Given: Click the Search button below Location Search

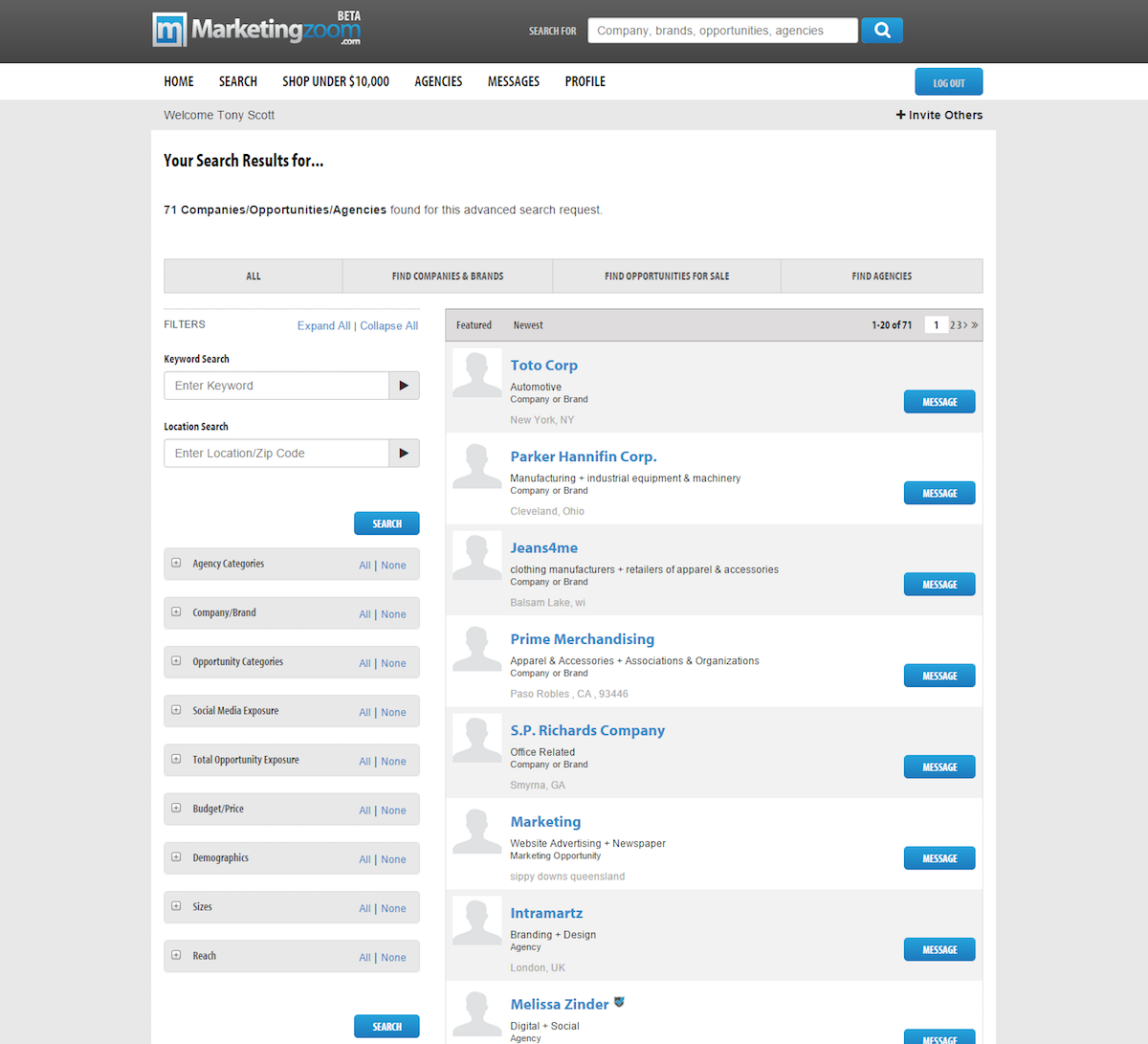Looking at the screenshot, I should [386, 523].
